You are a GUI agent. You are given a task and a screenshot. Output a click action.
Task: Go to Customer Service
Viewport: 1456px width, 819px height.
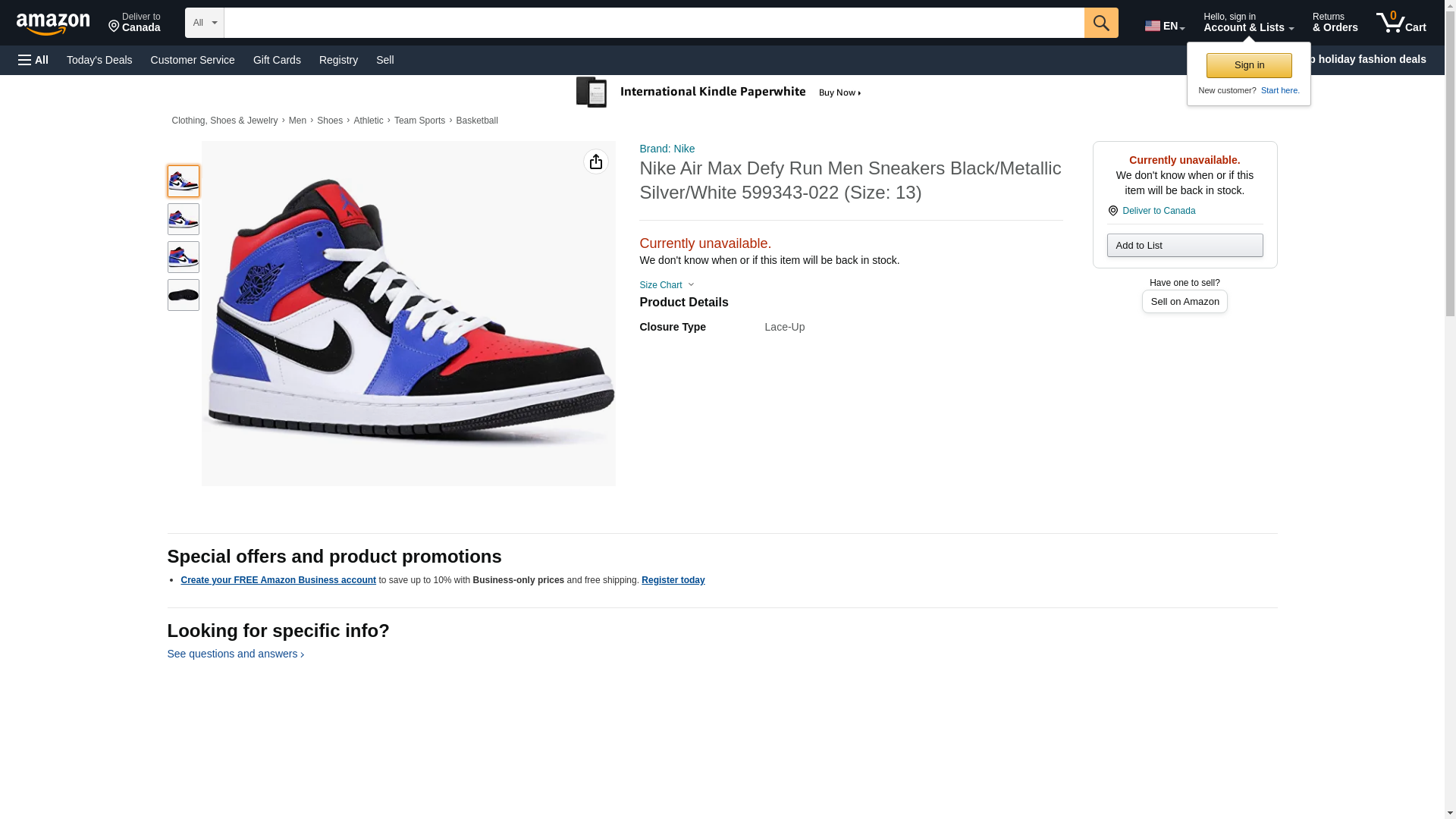coord(193,60)
